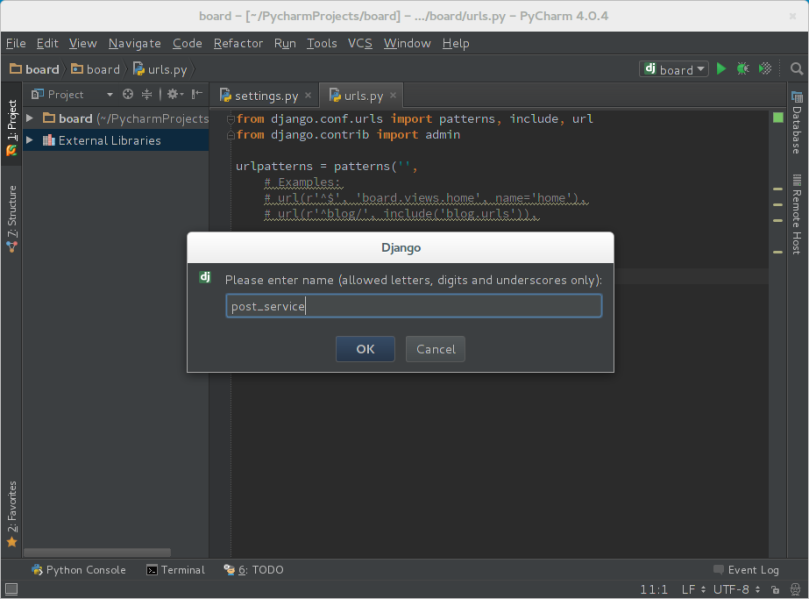Open the Structure tool window

[11, 219]
